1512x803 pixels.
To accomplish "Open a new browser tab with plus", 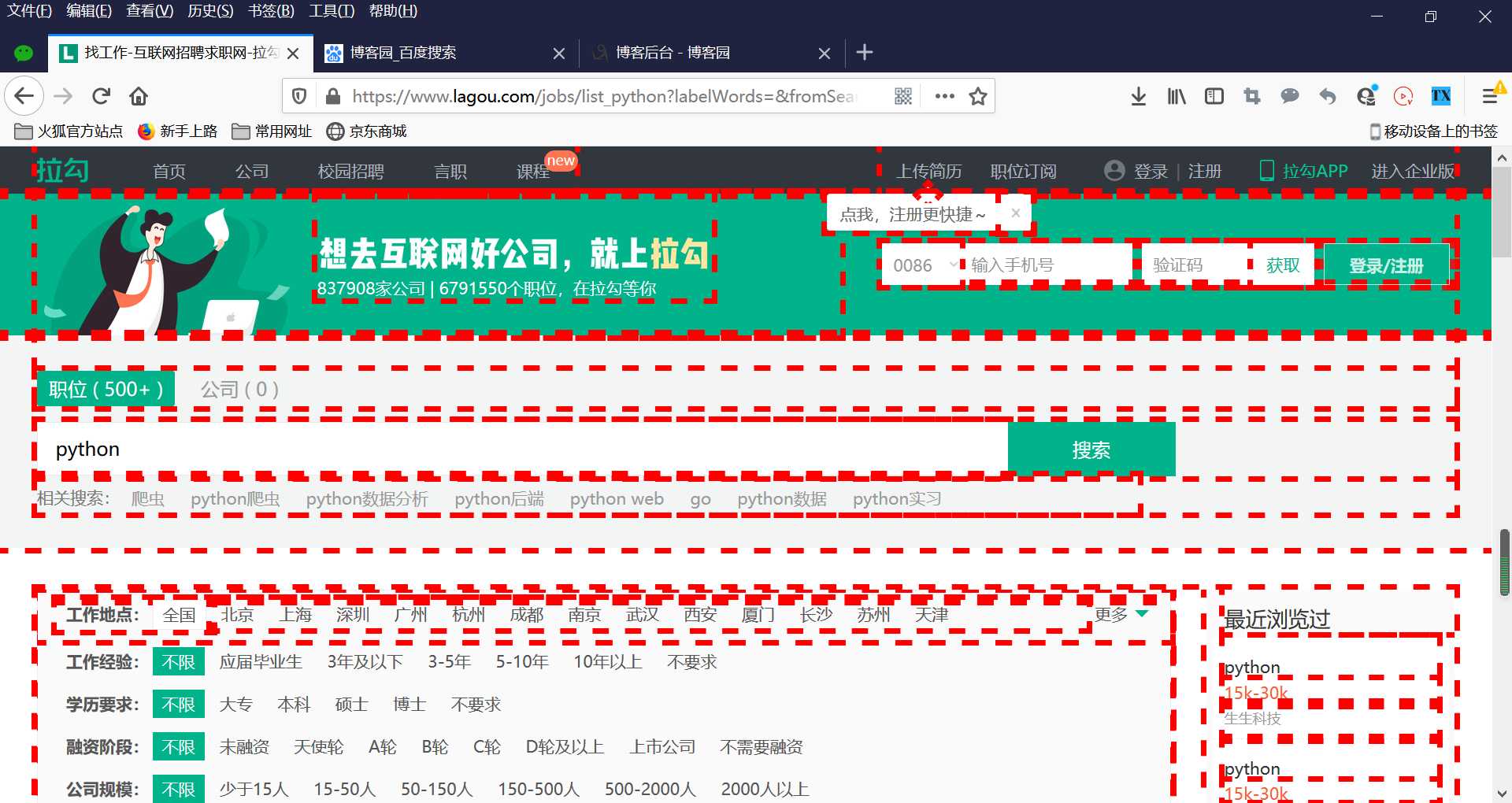I will (865, 52).
